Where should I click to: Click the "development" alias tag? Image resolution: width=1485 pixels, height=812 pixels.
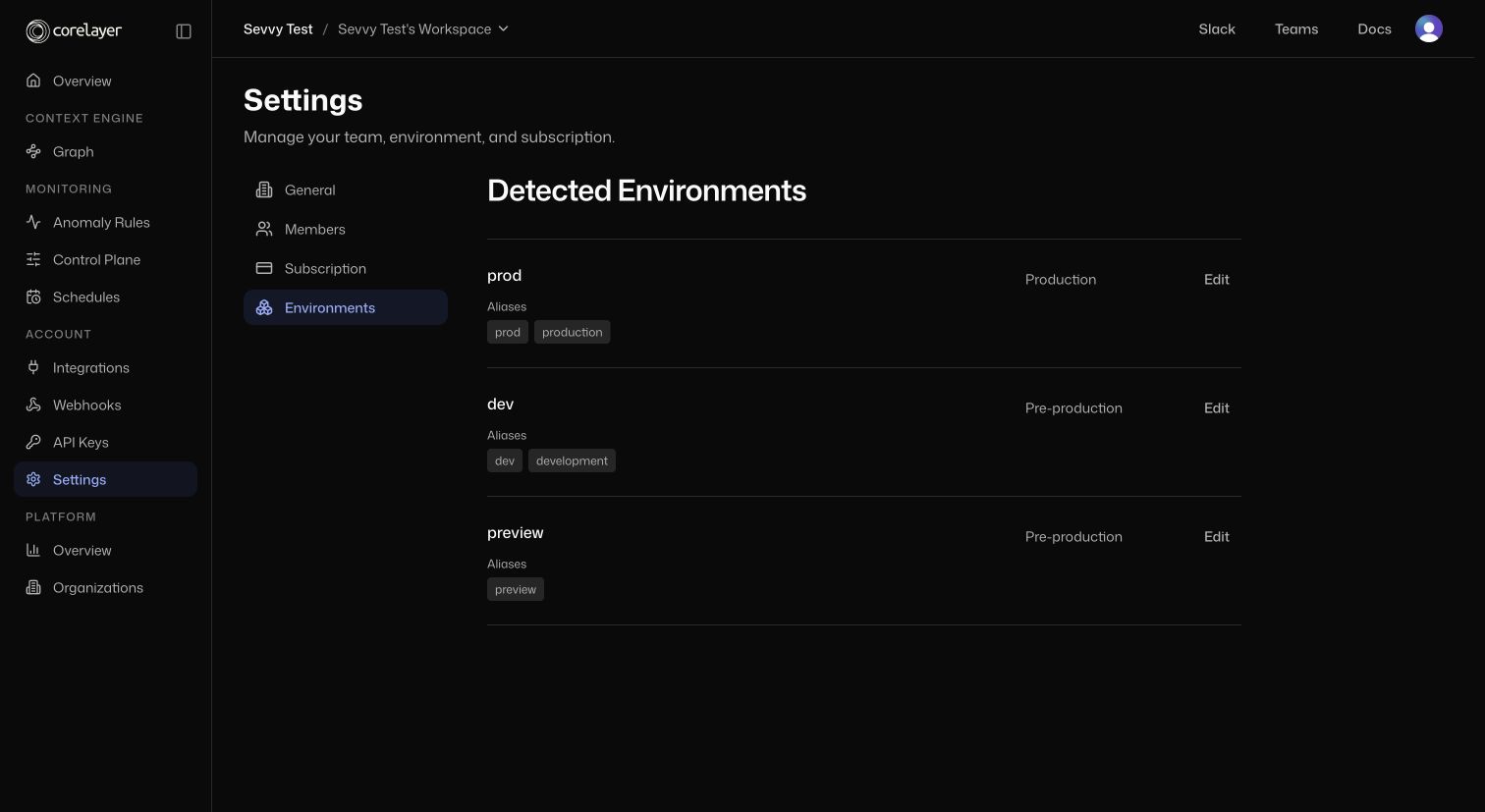572,460
